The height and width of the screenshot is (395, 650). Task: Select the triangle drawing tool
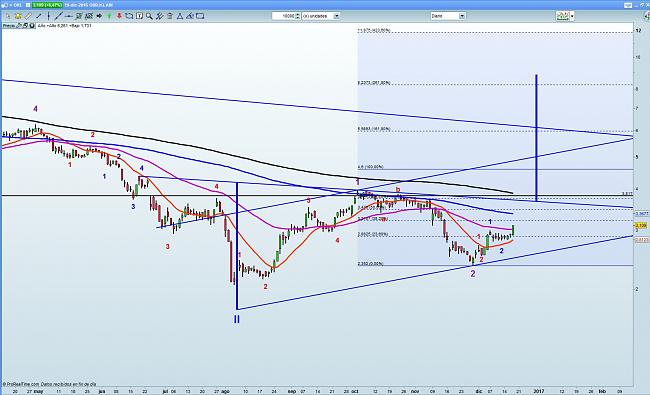coord(180,16)
